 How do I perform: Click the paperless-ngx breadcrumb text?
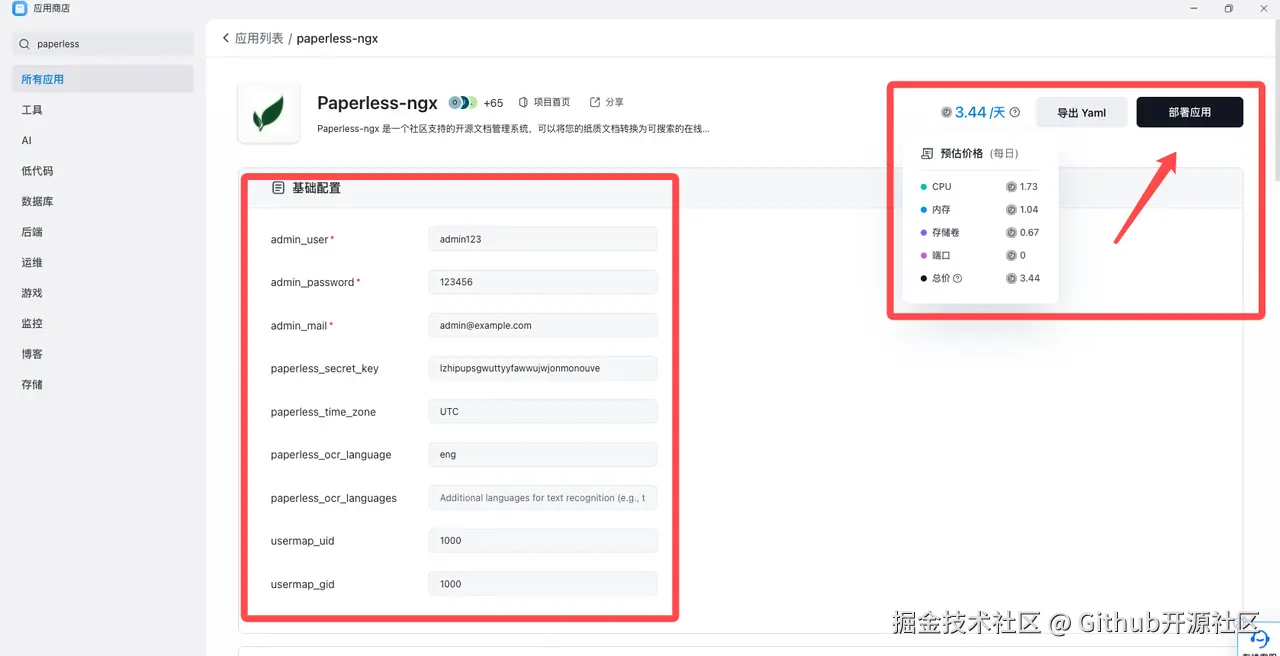[337, 38]
